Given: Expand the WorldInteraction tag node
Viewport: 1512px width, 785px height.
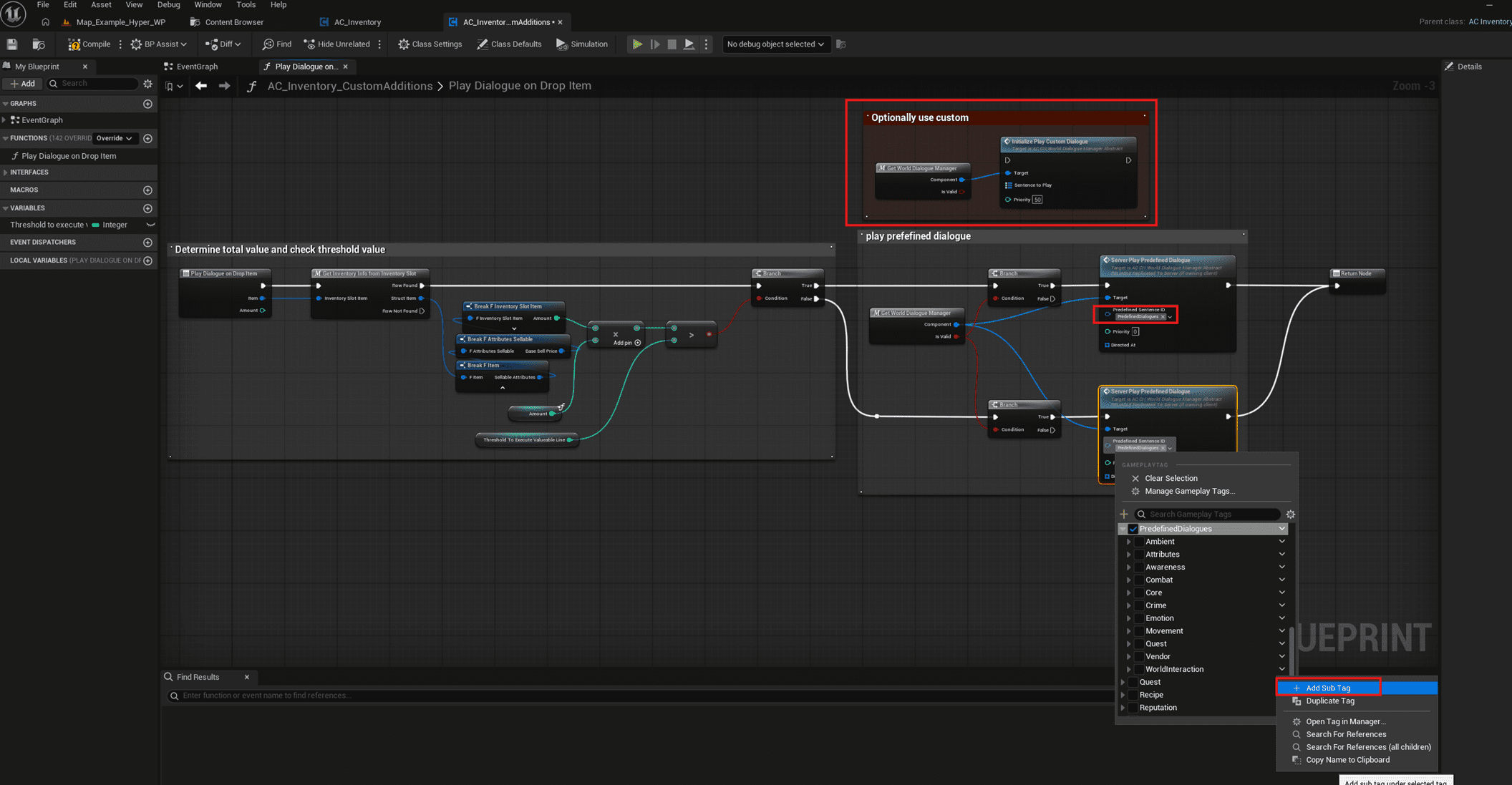Looking at the screenshot, I should point(1129,670).
